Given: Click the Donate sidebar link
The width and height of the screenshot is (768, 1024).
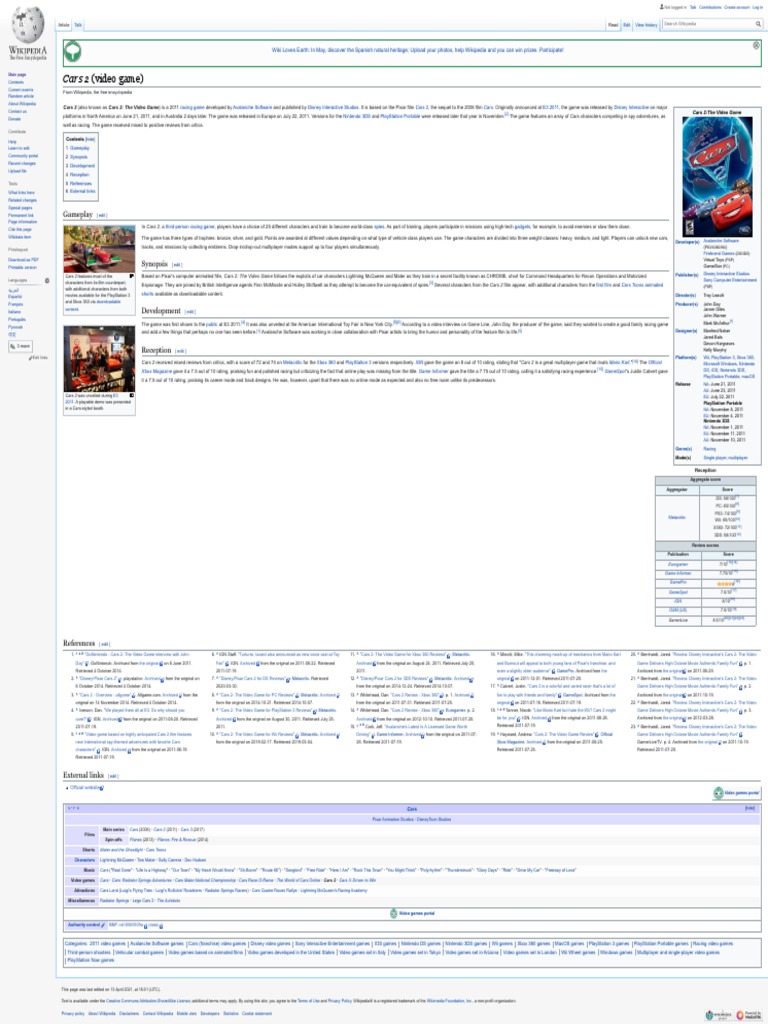Looking at the screenshot, I should pyautogui.click(x=14, y=119).
